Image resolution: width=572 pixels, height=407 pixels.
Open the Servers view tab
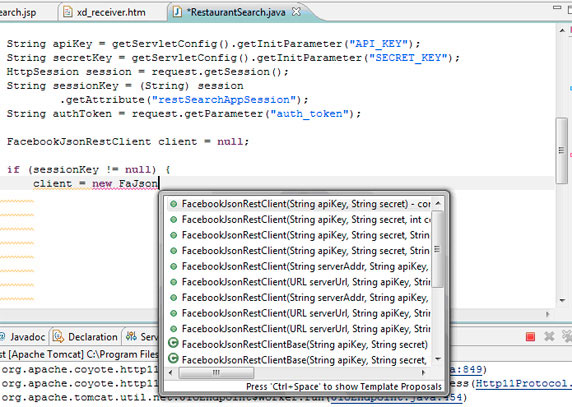point(142,337)
